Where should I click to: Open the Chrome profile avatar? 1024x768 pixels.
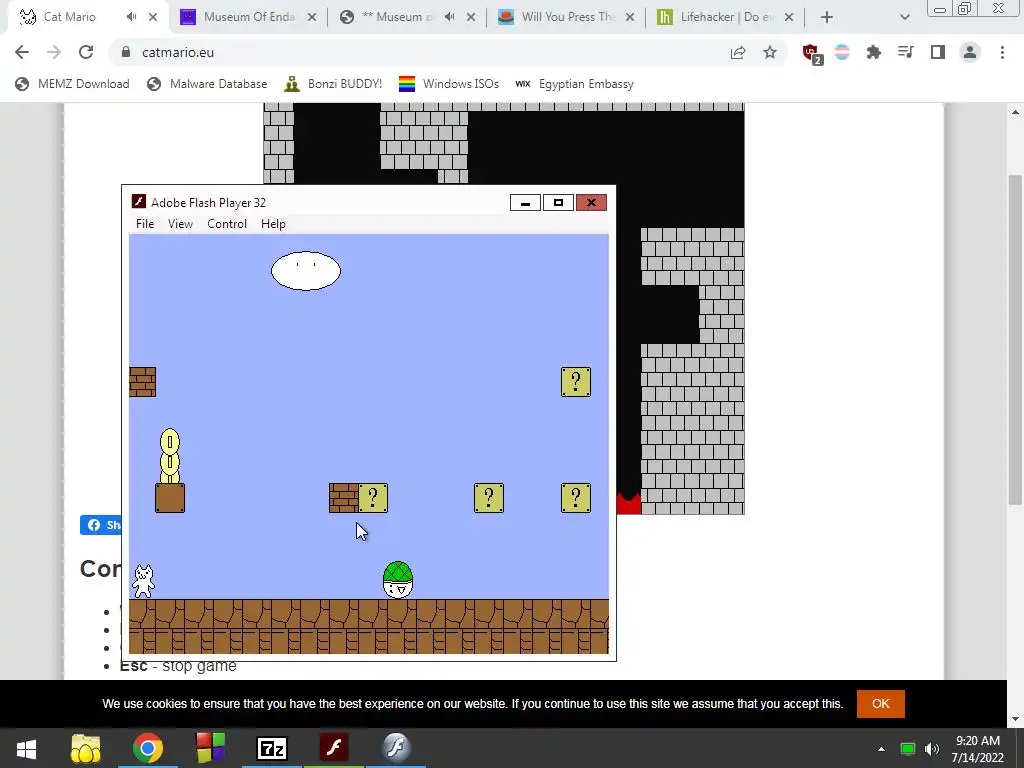(970, 52)
